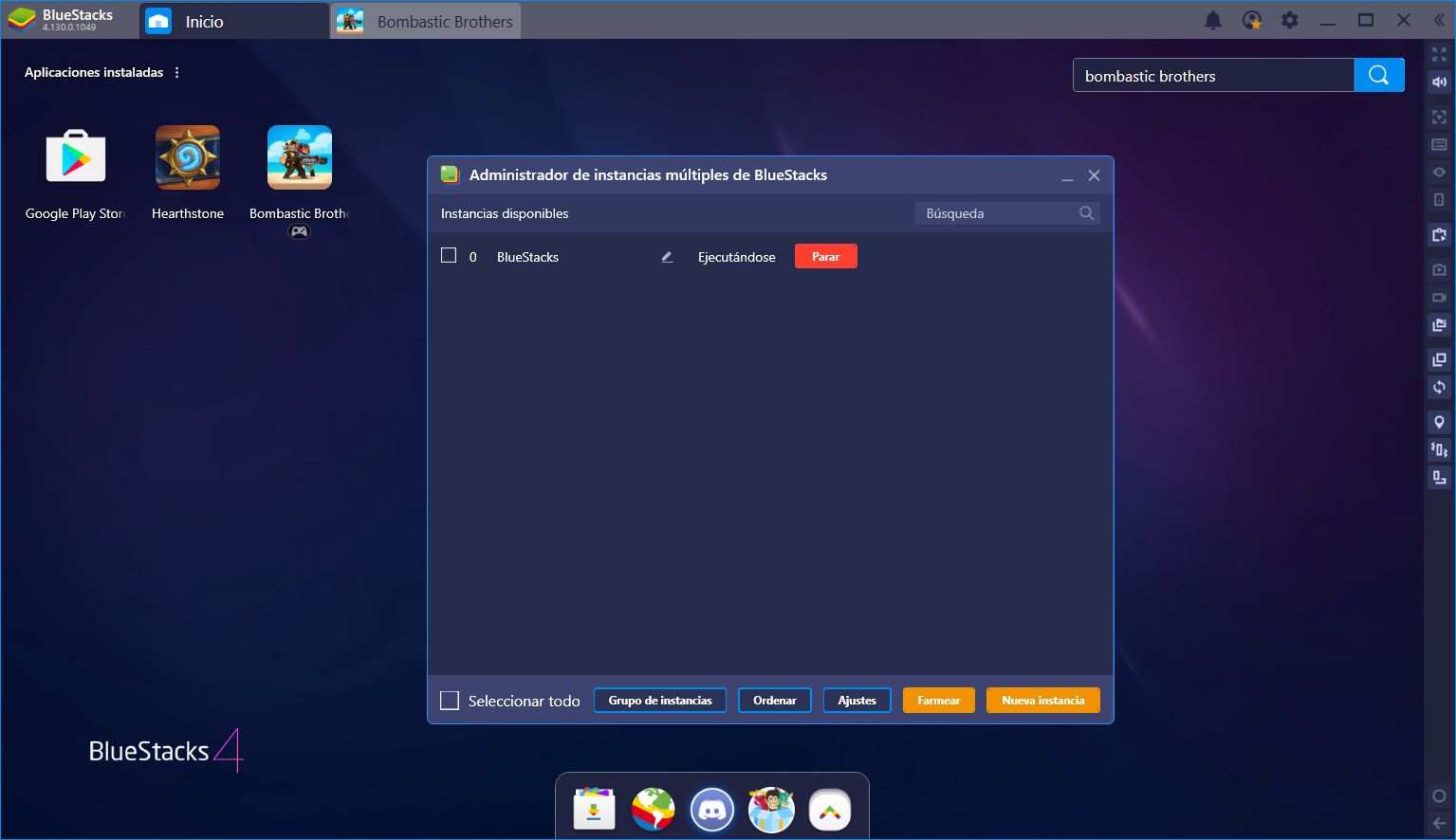Click the macro recorder icon in sidebar
This screenshot has width=1456, height=840.
(x=1439, y=477)
